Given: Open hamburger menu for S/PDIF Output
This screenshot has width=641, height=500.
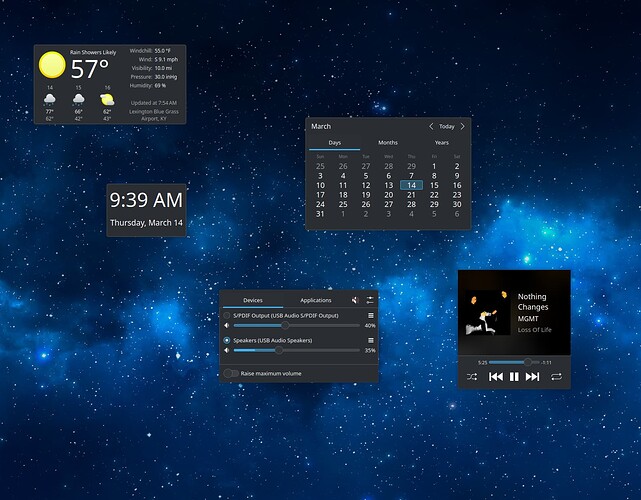Looking at the screenshot, I should click(x=371, y=316).
